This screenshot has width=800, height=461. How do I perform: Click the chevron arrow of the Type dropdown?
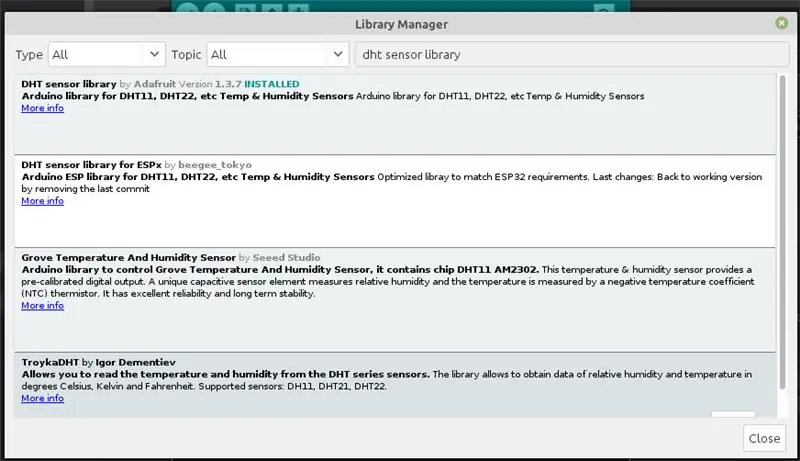pos(154,54)
